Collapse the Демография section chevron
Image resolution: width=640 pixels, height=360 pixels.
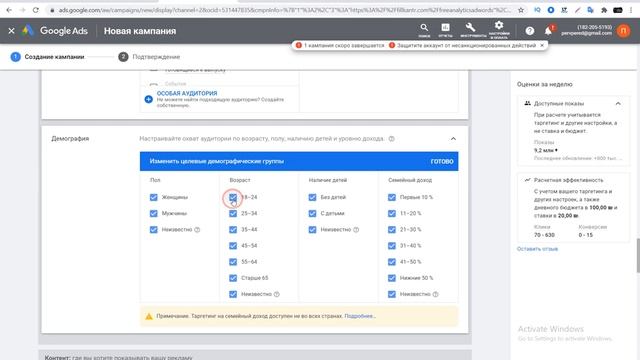point(453,139)
